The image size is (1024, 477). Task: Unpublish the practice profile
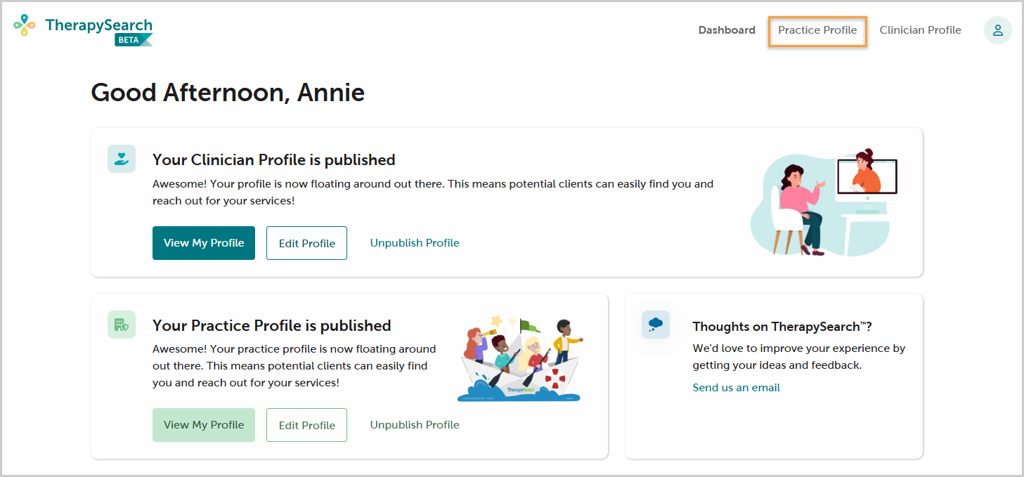[x=415, y=425]
